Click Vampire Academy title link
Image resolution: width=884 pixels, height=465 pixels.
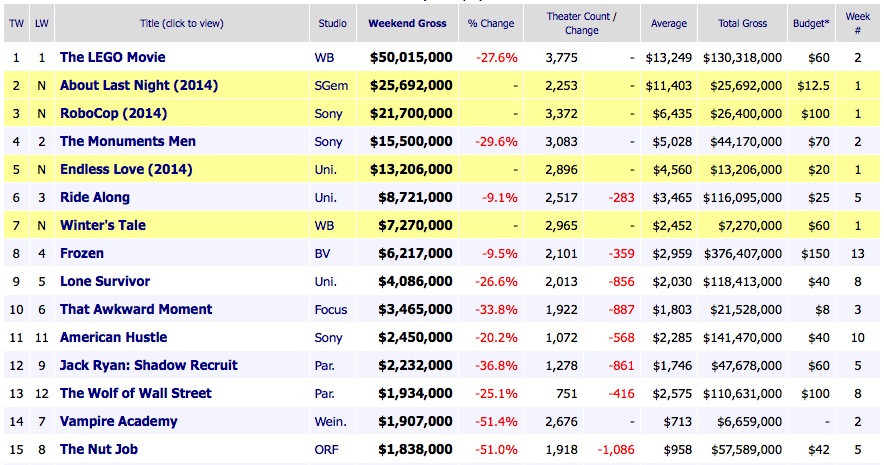118,422
